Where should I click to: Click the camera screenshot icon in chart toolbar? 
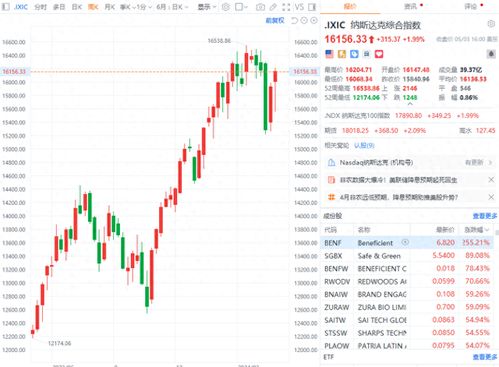pyautogui.click(x=261, y=7)
